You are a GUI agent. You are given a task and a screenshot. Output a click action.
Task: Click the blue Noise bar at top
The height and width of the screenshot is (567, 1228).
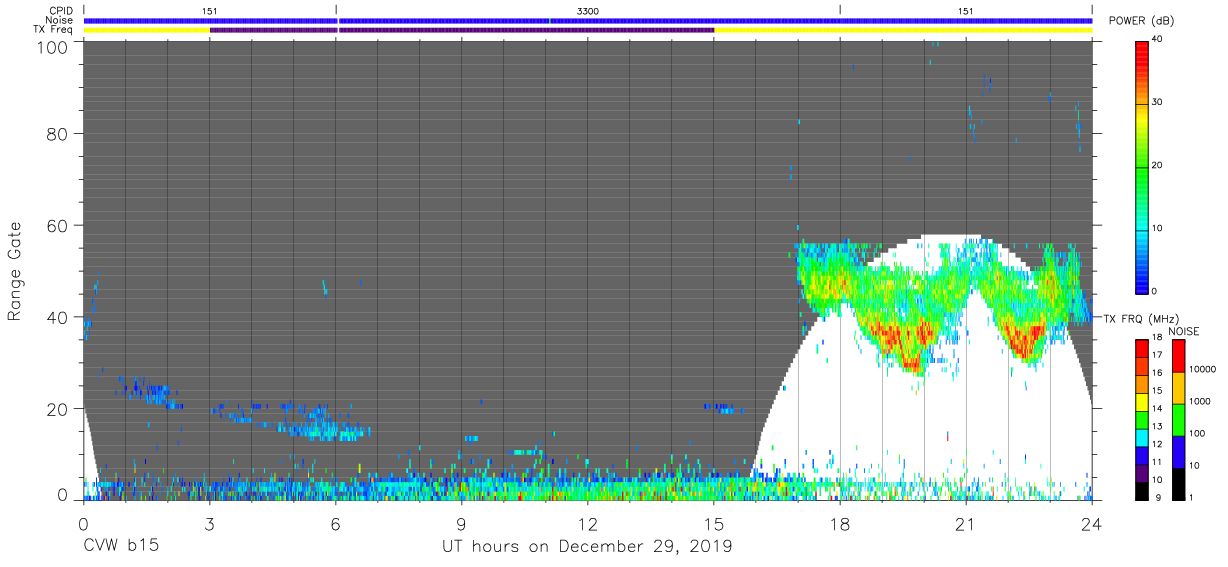click(x=588, y=20)
